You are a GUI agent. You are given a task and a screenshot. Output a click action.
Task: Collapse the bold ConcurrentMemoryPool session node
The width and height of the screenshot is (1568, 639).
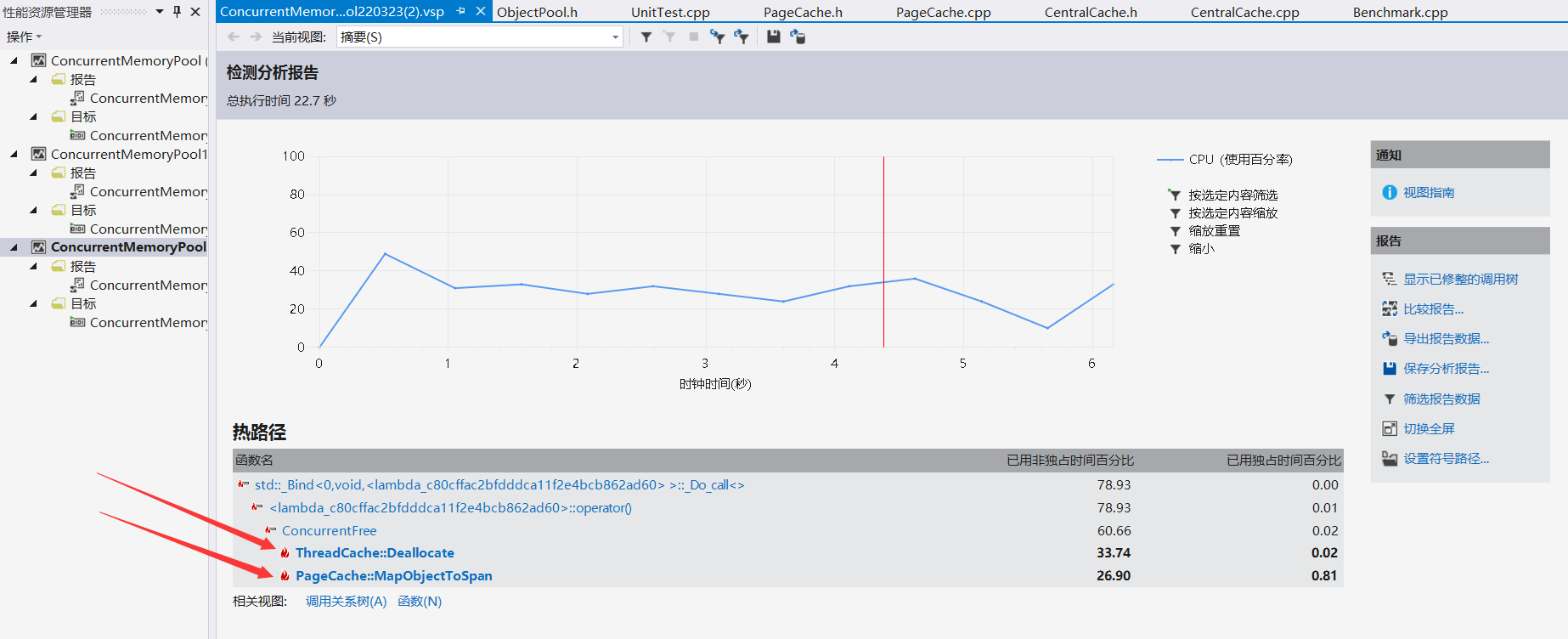(14, 247)
